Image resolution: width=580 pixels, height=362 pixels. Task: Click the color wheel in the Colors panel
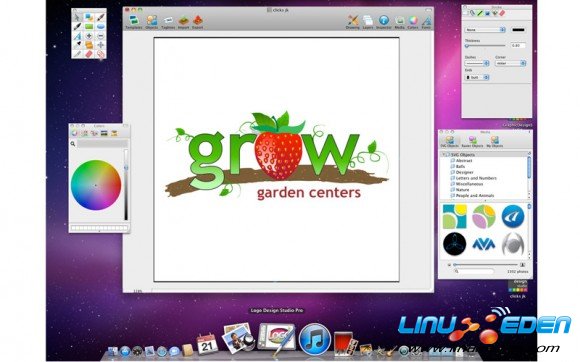pyautogui.click(x=96, y=185)
